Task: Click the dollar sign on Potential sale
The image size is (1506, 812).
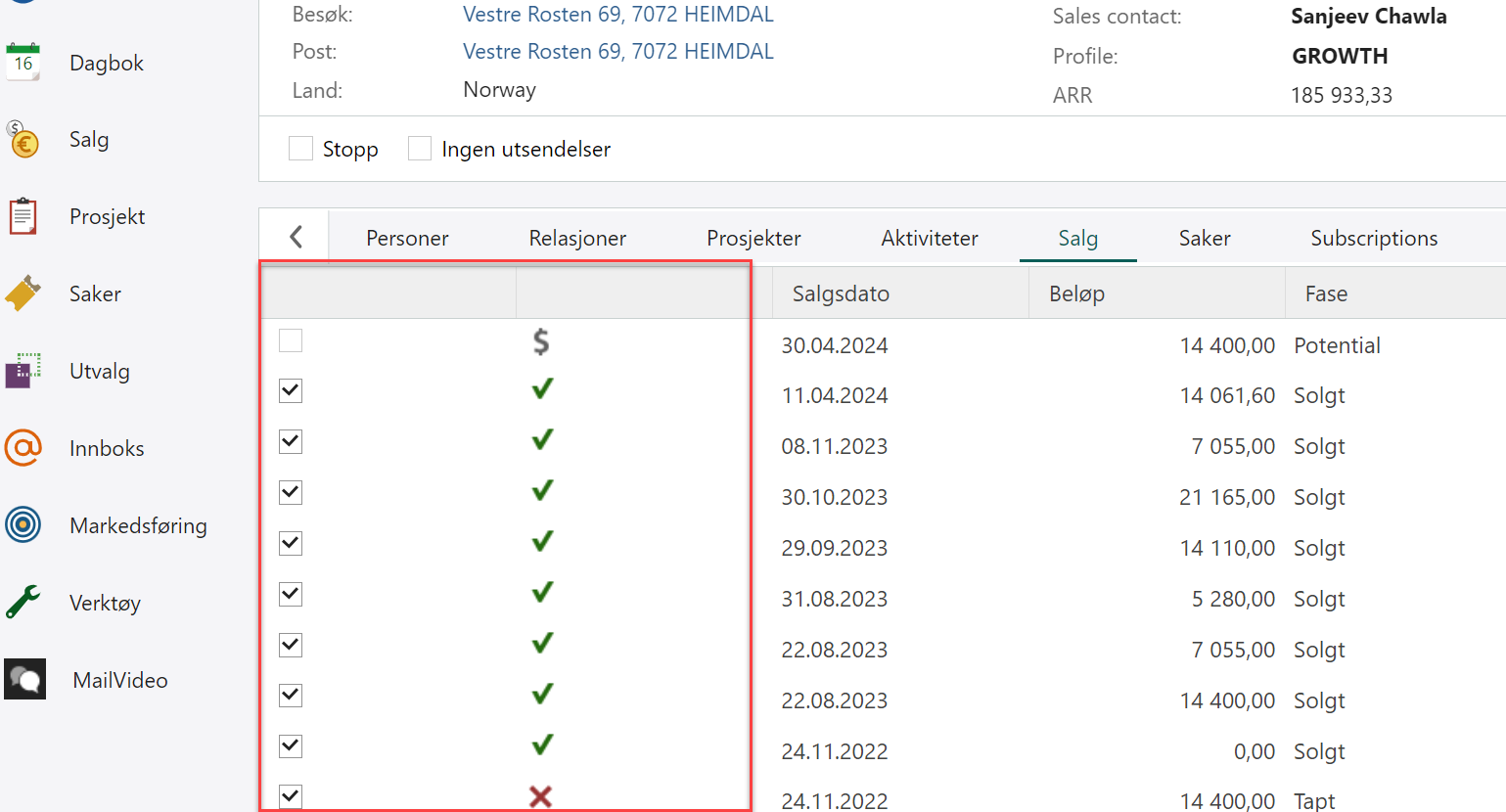Action: pos(541,341)
